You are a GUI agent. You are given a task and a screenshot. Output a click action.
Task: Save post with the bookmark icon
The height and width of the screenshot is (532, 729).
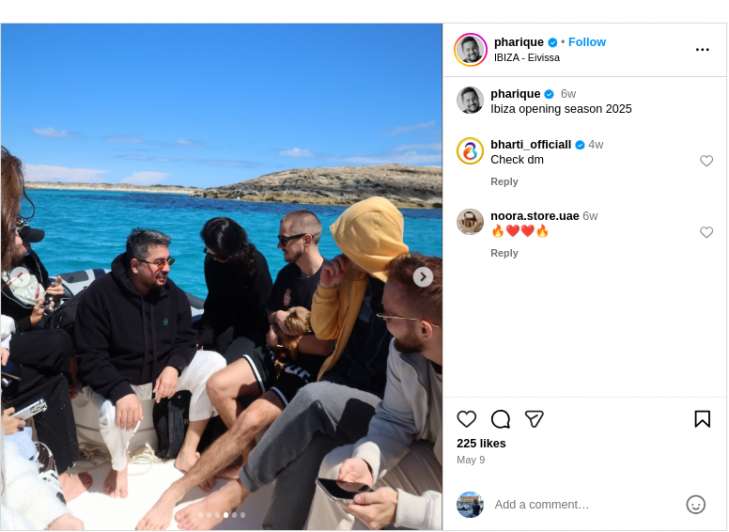[x=702, y=419]
